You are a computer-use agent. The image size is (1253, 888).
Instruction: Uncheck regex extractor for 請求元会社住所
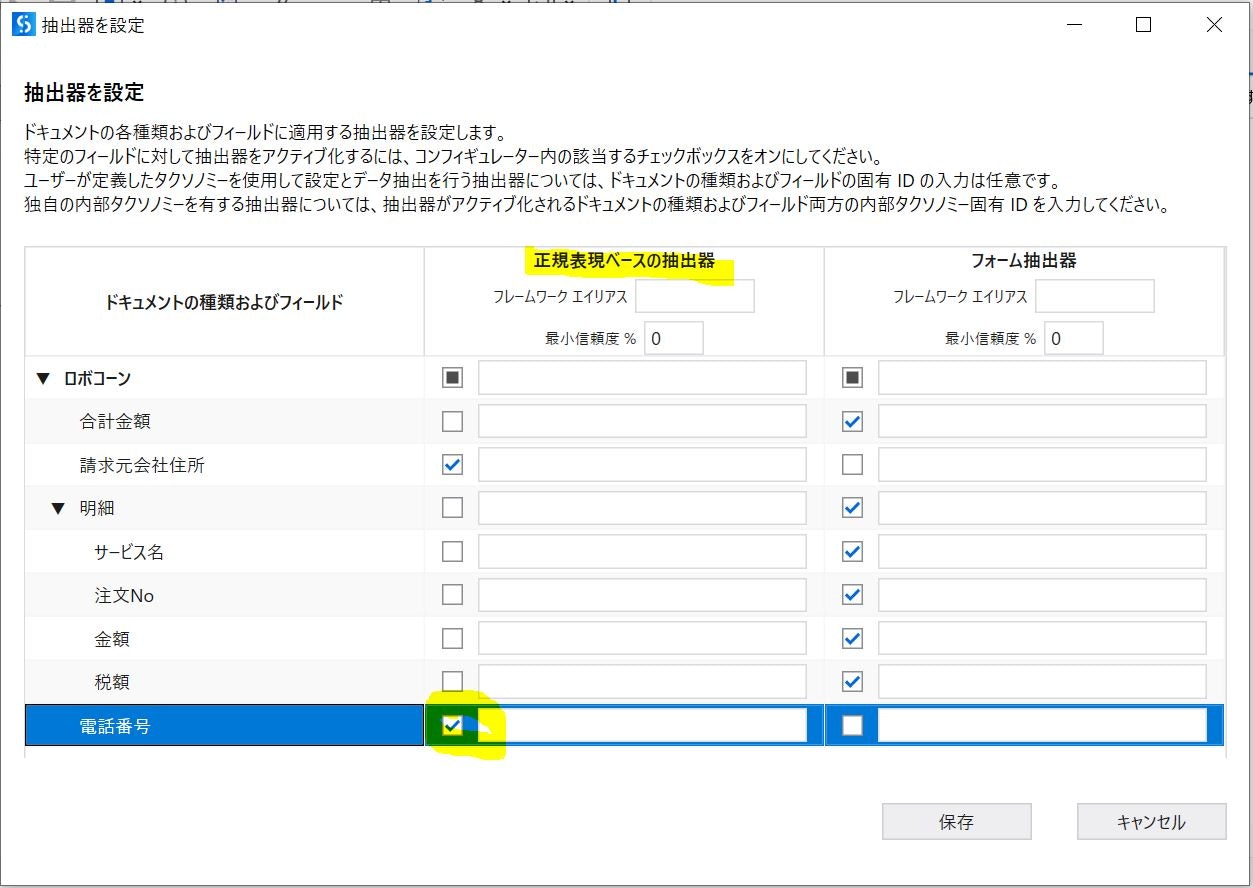click(451, 464)
